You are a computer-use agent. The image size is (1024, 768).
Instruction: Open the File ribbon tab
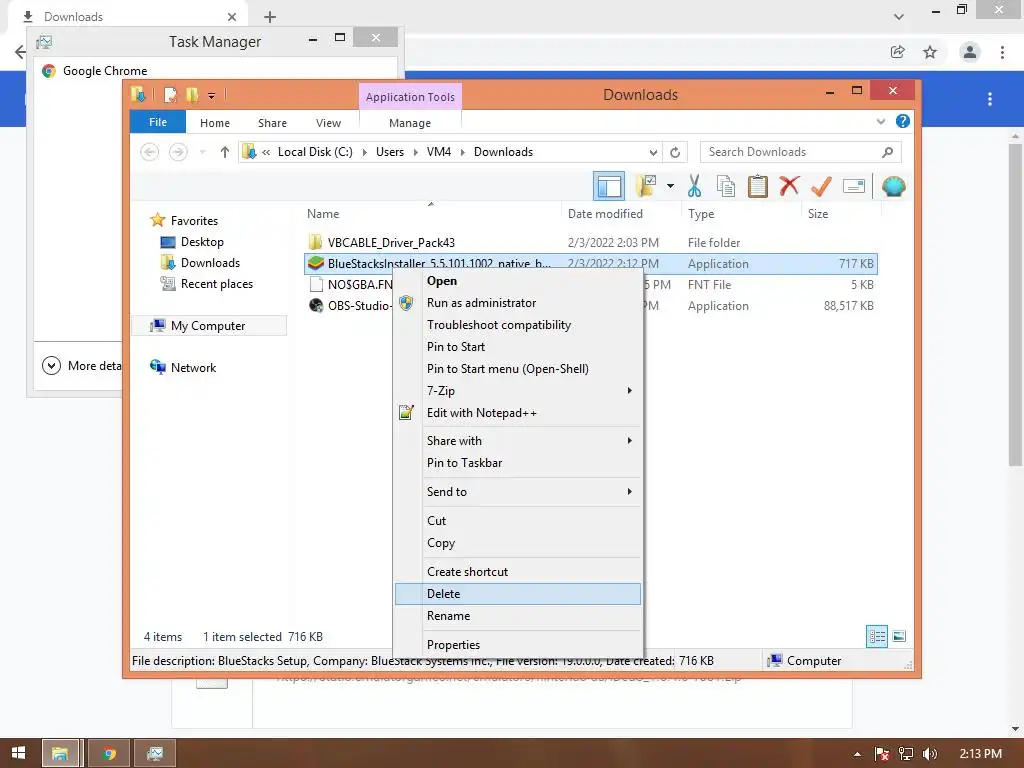[x=157, y=122]
